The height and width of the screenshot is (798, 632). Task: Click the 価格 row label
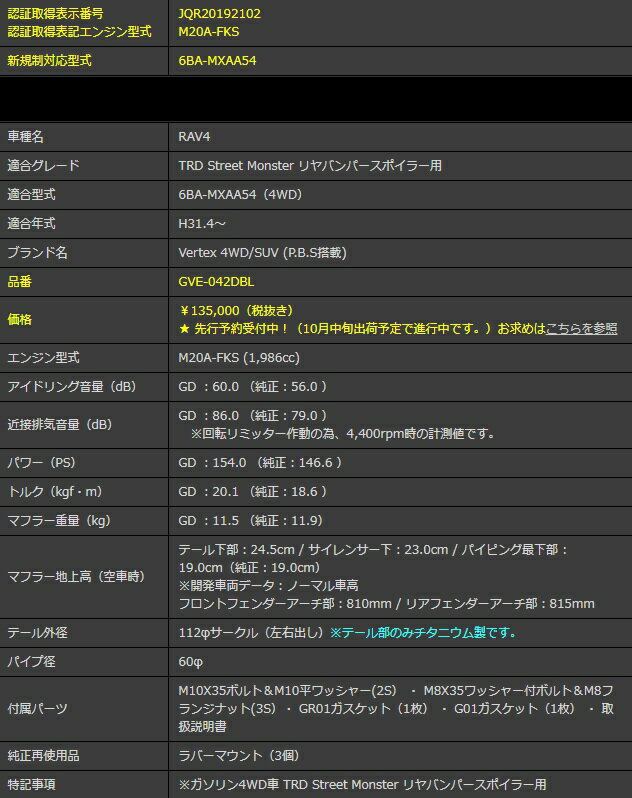click(20, 319)
